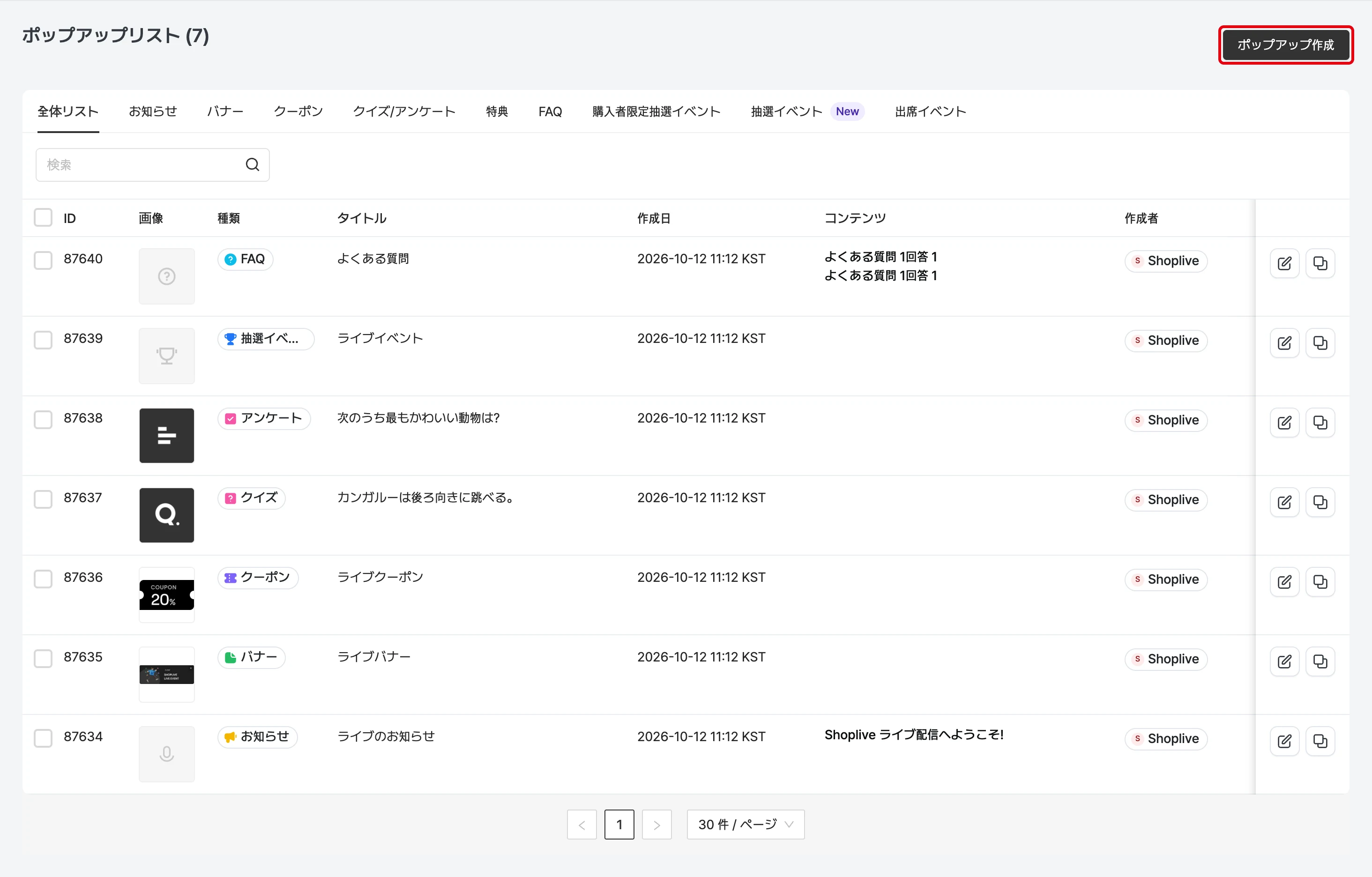Open the edit icon for popup 87638
The width and height of the screenshot is (1372, 877).
tap(1284, 423)
